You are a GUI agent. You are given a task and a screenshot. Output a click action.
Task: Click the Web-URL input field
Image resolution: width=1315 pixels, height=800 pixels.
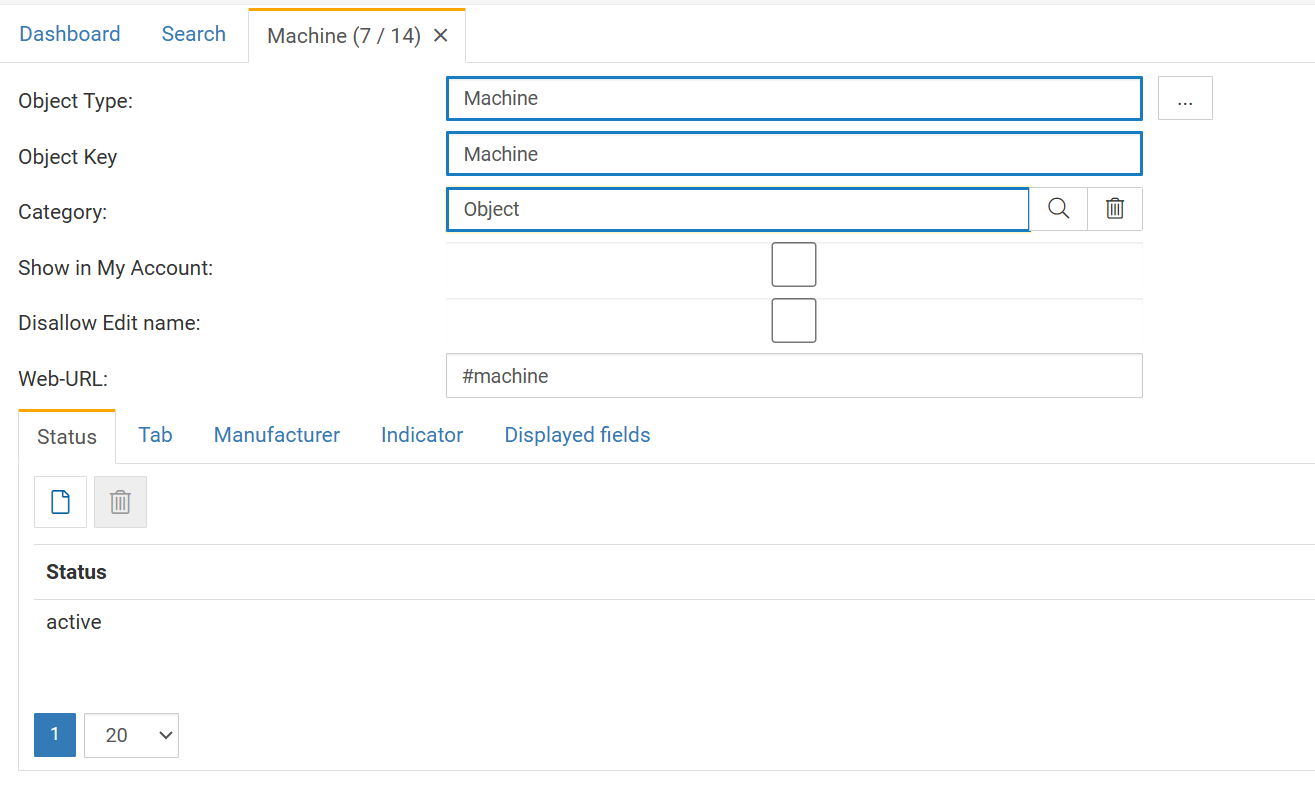794,376
